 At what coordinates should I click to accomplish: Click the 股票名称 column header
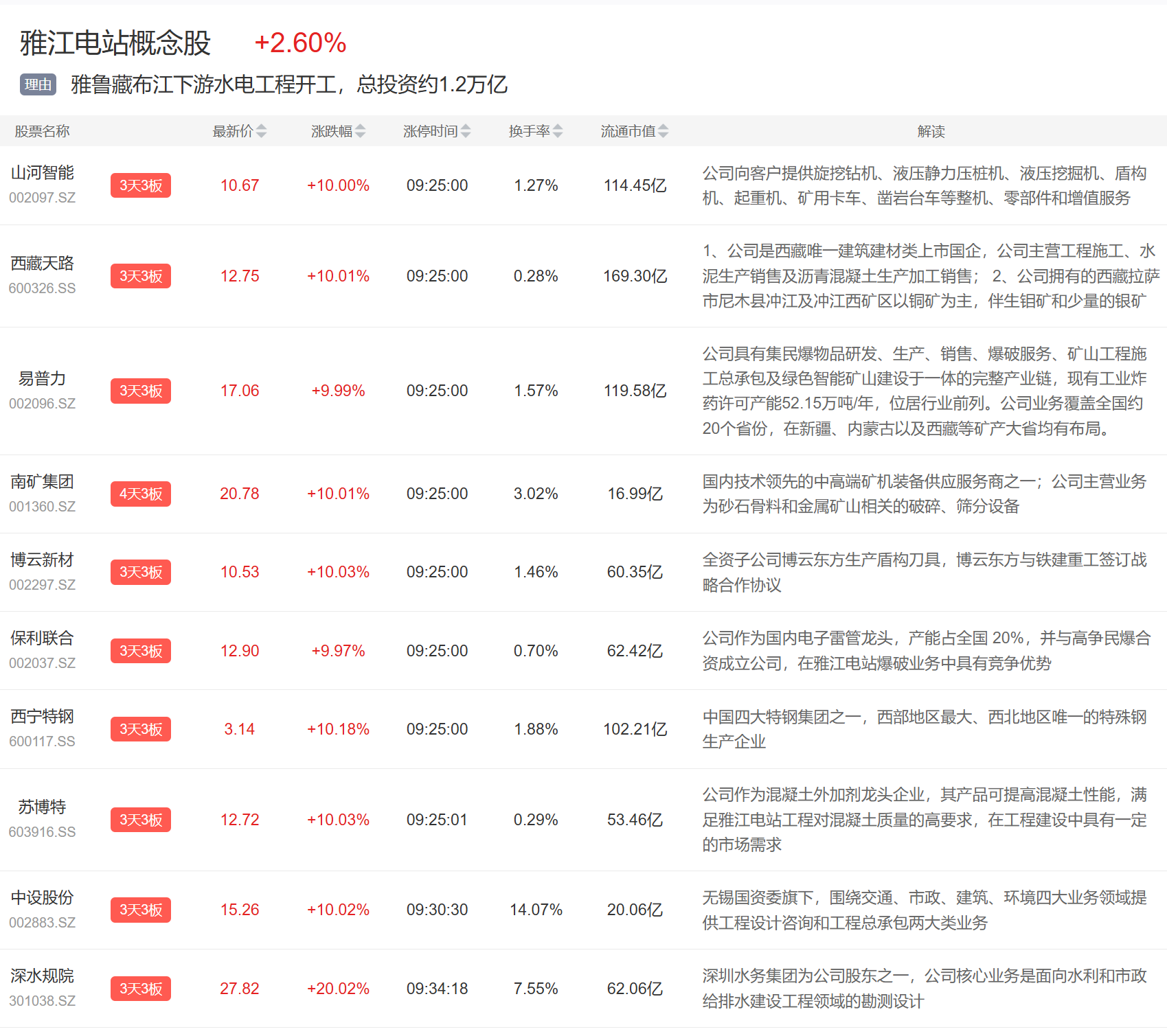[x=42, y=131]
